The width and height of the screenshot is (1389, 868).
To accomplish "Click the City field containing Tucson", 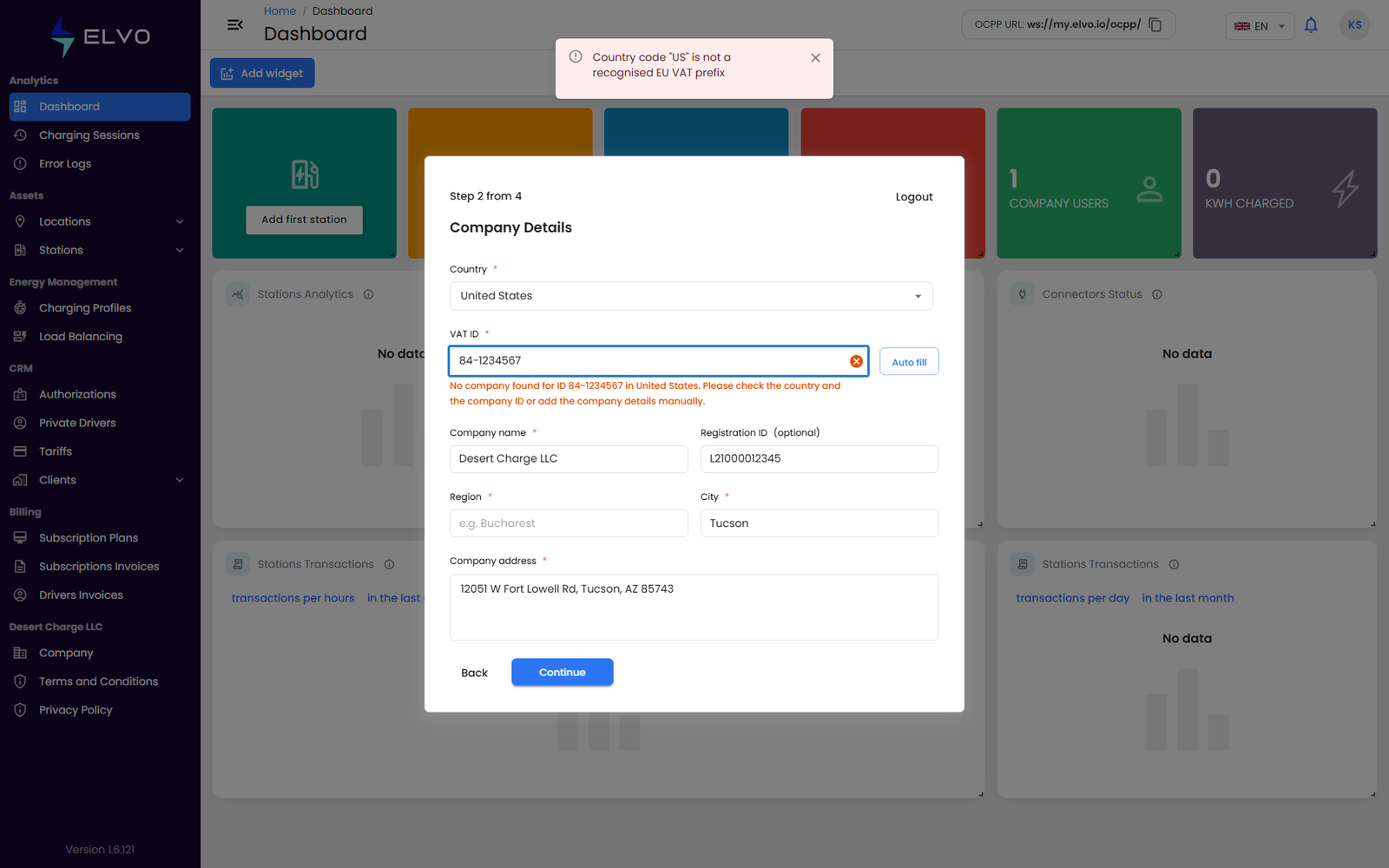I will 820,523.
